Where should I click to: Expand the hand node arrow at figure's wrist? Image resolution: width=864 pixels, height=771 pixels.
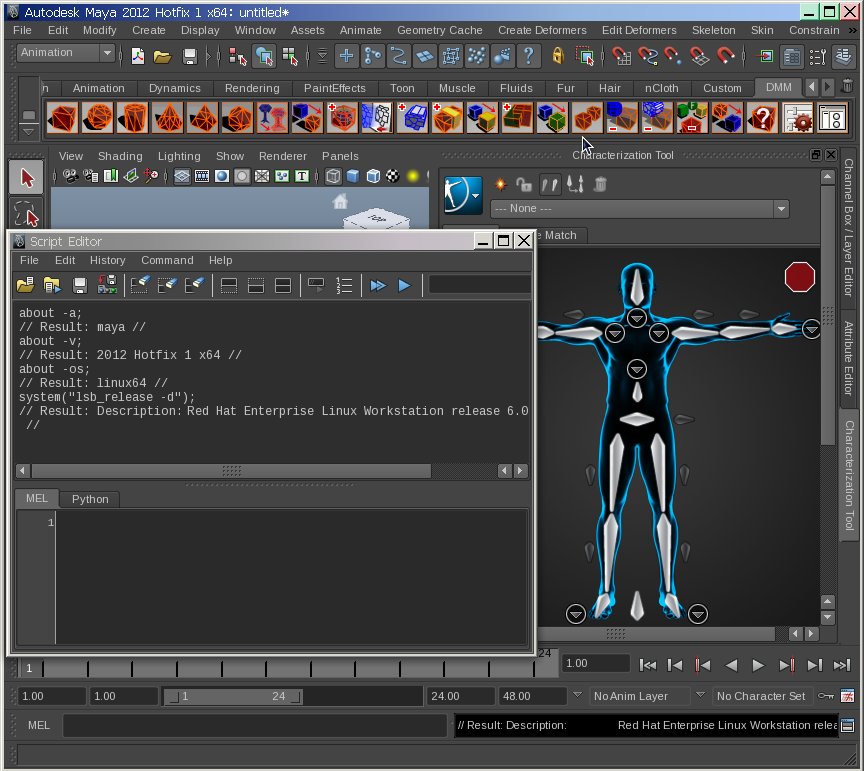pos(811,330)
